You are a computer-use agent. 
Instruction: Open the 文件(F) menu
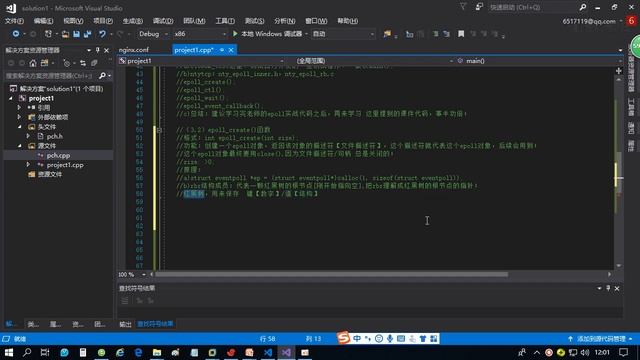tap(14, 21)
